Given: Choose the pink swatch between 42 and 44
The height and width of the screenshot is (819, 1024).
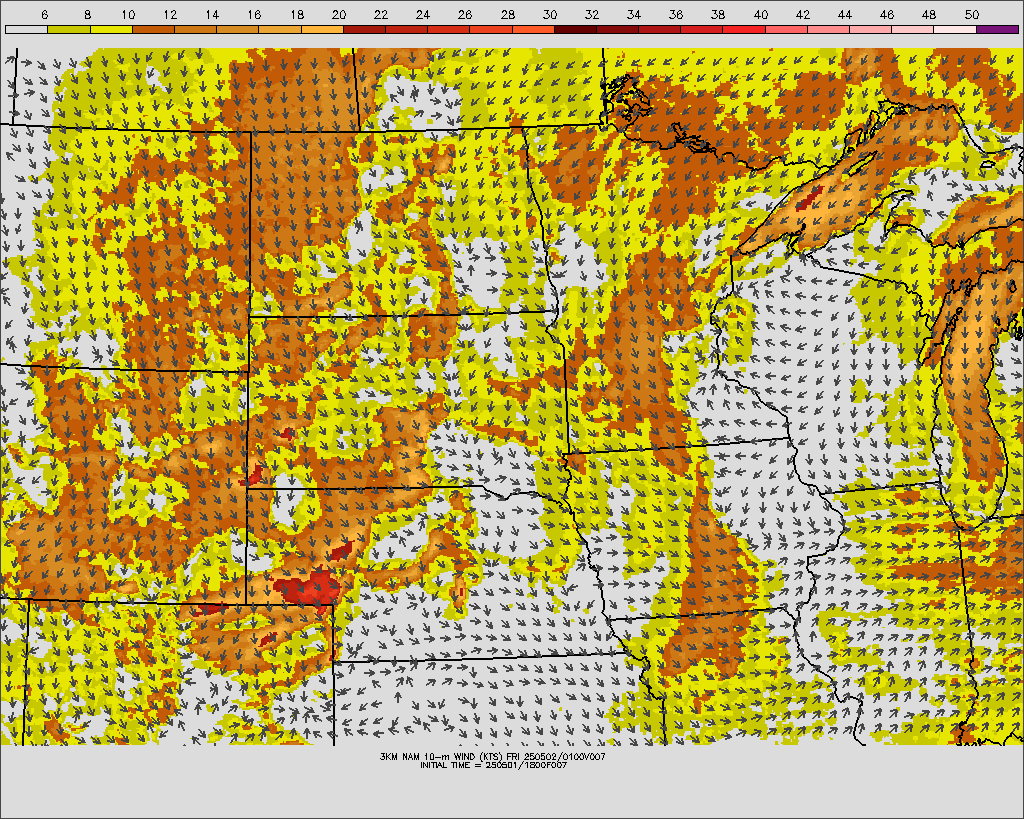Looking at the screenshot, I should click(829, 29).
